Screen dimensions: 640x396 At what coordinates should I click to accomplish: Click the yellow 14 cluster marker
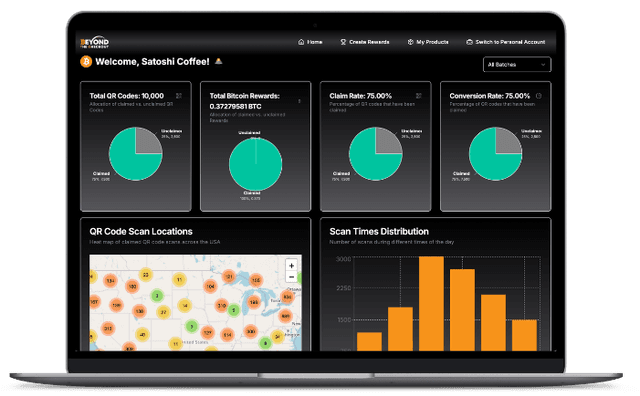(185, 305)
